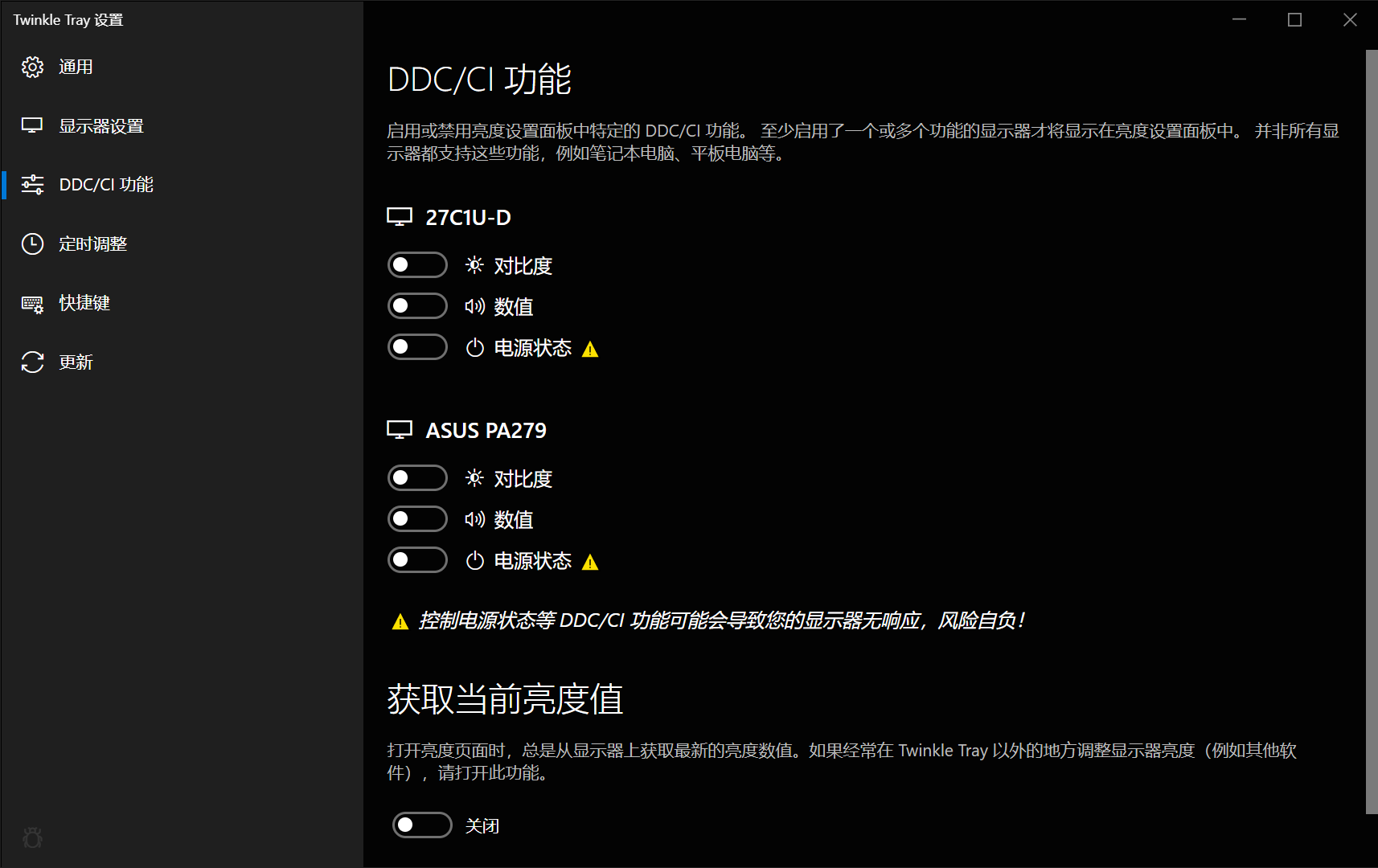The height and width of the screenshot is (868, 1378).
Task: Click contrast sun icon under 27C1U-D
Action: (x=474, y=265)
